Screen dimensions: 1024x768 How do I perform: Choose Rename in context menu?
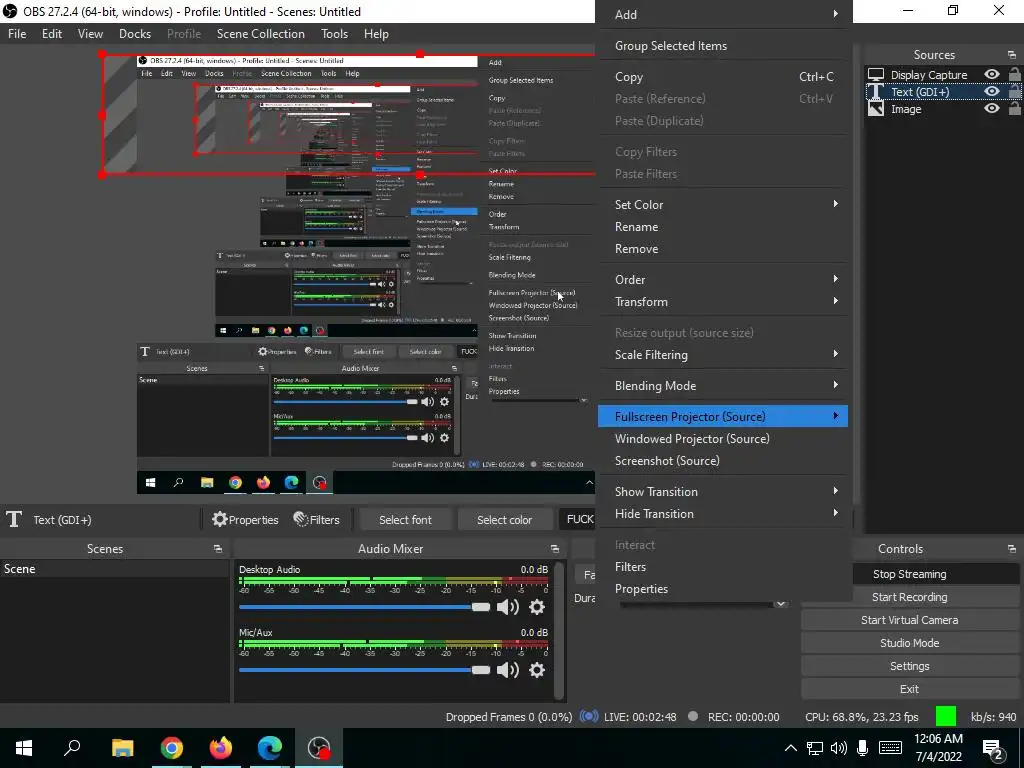723,227
